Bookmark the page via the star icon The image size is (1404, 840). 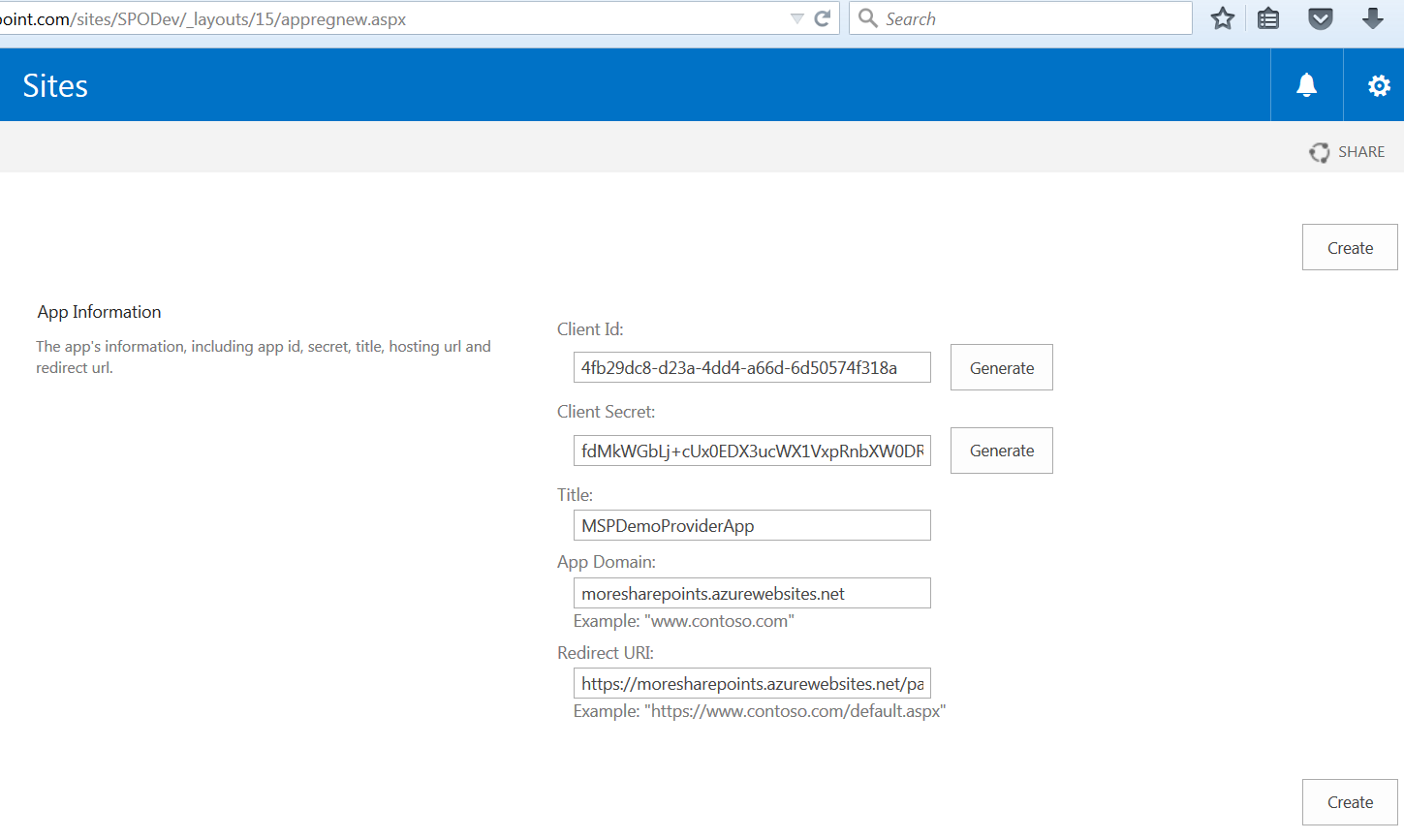click(1222, 17)
